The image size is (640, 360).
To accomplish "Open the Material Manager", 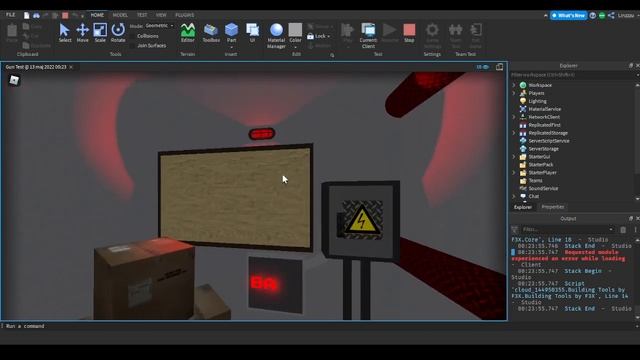I will [x=276, y=36].
